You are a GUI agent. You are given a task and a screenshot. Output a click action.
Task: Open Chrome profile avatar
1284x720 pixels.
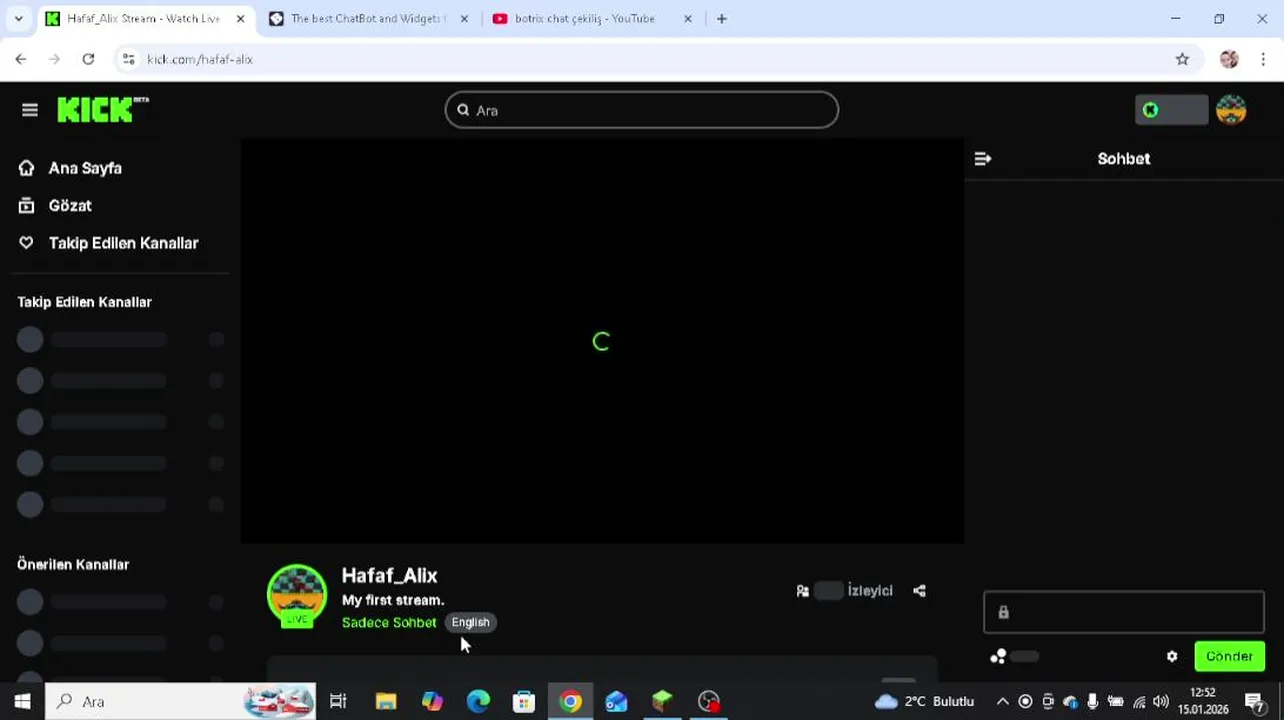point(1229,59)
